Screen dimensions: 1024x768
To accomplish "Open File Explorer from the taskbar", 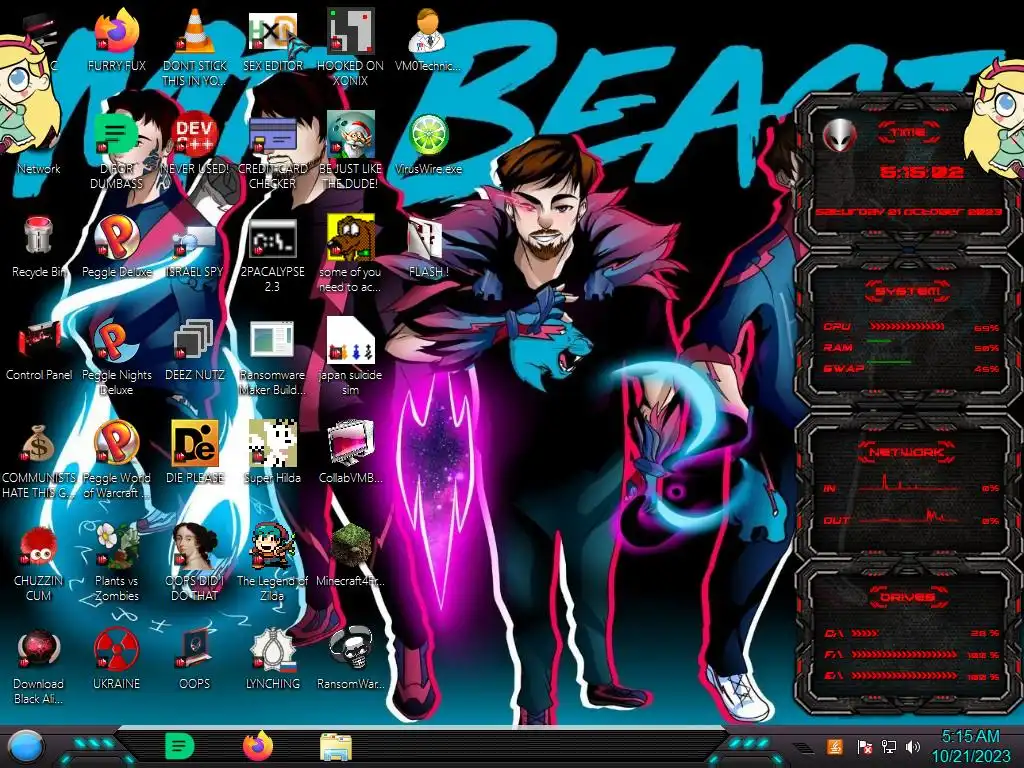I will 336,747.
